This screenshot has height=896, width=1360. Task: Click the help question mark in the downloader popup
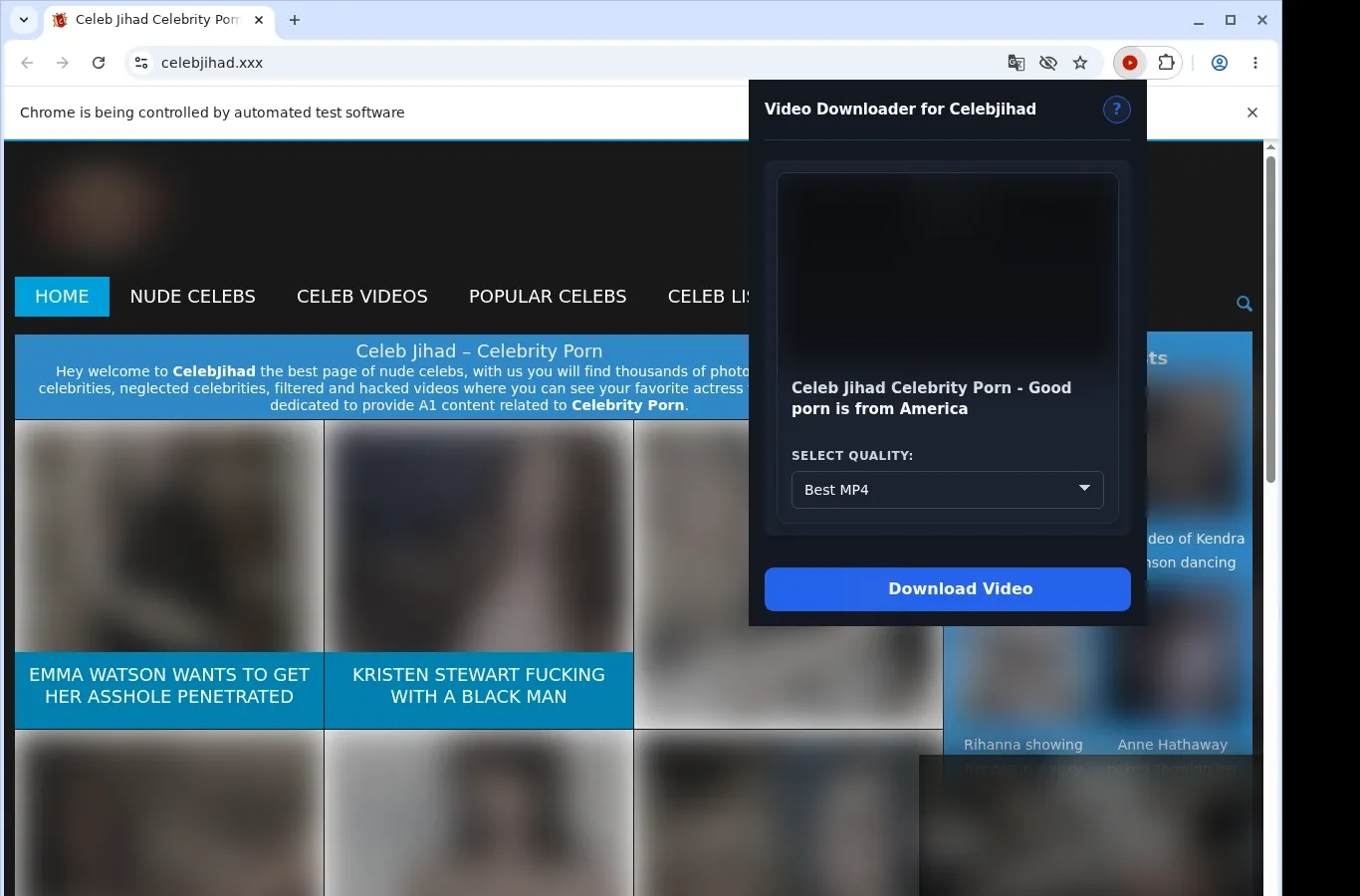tap(1117, 110)
